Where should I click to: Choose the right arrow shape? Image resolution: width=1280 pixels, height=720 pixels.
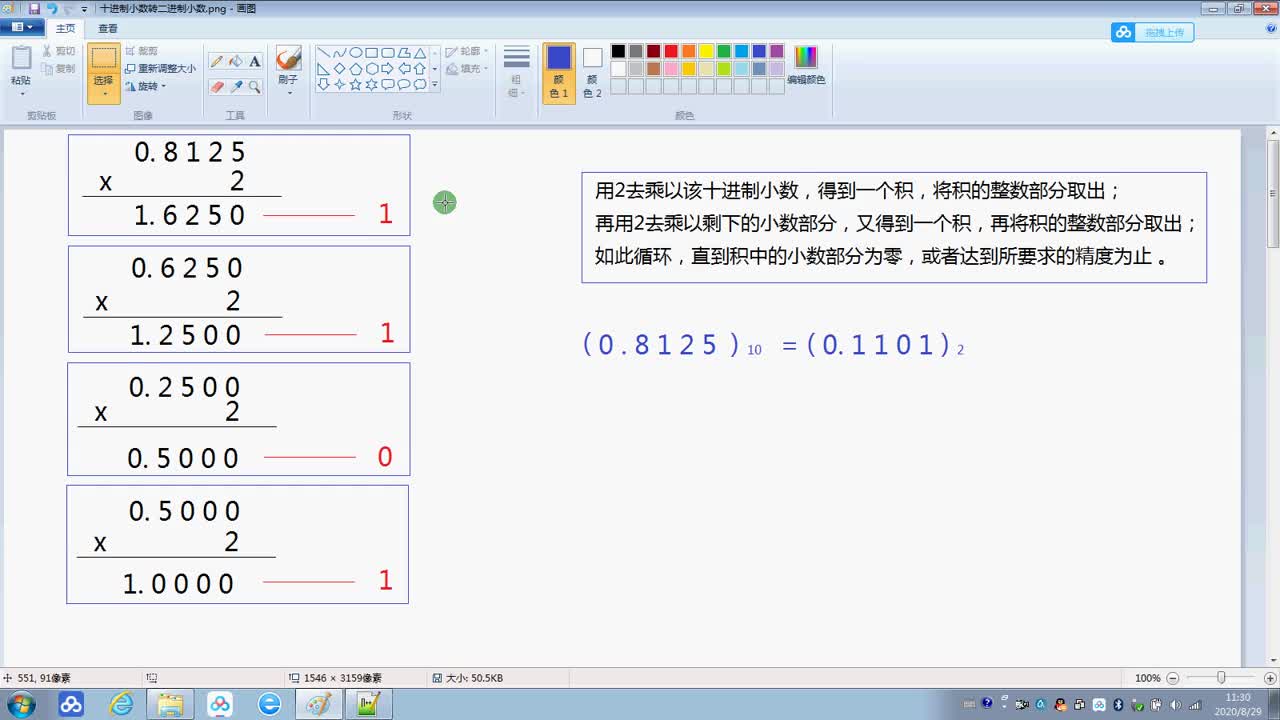pos(387,69)
